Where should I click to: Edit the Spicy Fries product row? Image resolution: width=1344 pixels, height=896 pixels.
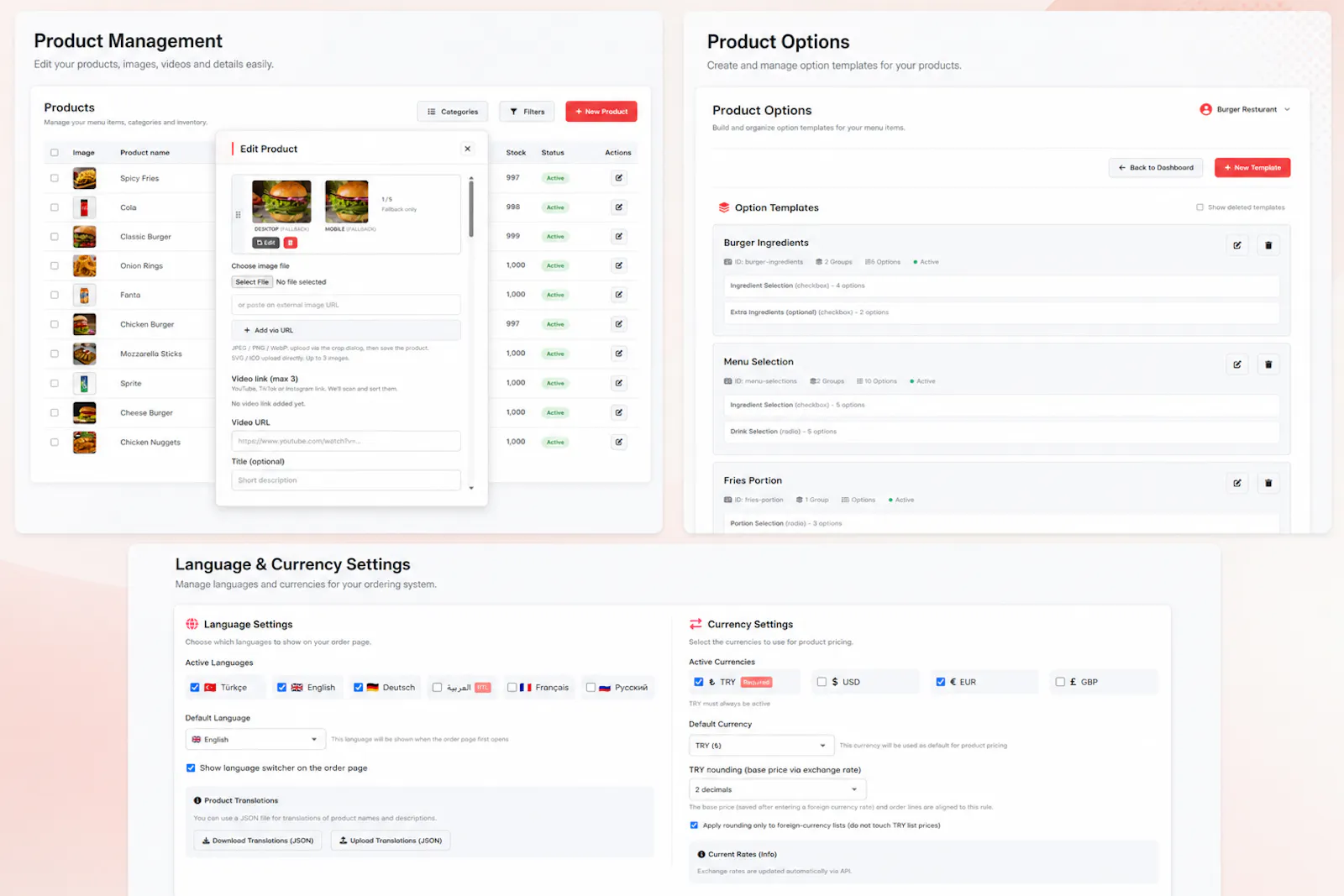[619, 178]
